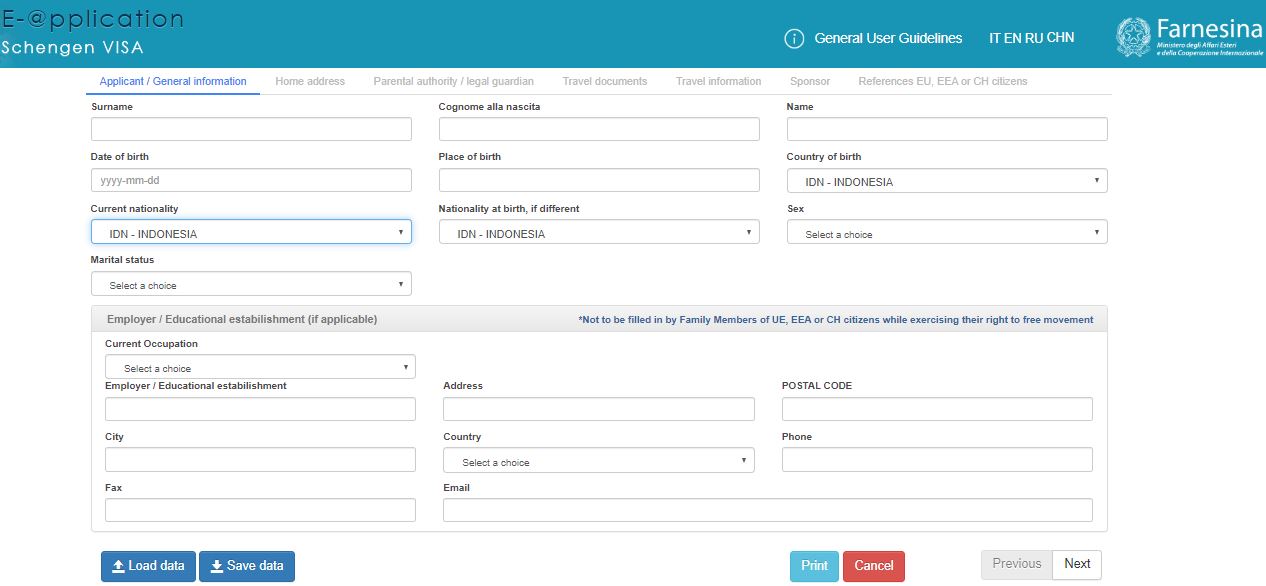
Task: Click the E-@pplication Schengen VISA title
Action: 92,32
